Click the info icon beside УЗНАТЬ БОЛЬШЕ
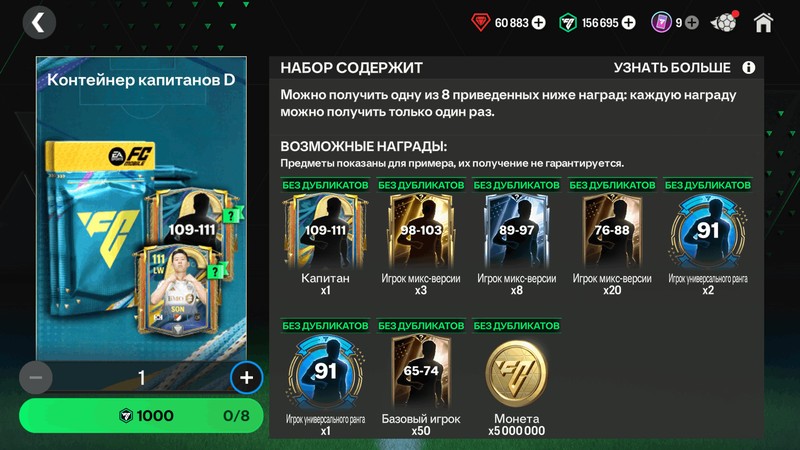 748,67
